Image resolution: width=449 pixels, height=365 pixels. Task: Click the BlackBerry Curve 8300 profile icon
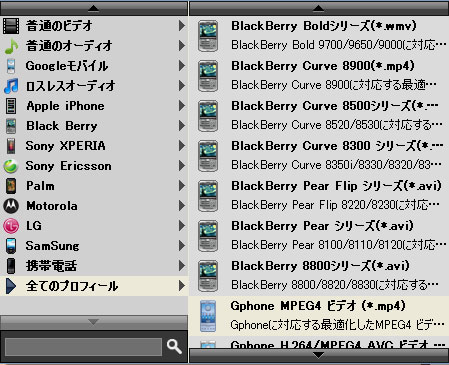click(208, 156)
